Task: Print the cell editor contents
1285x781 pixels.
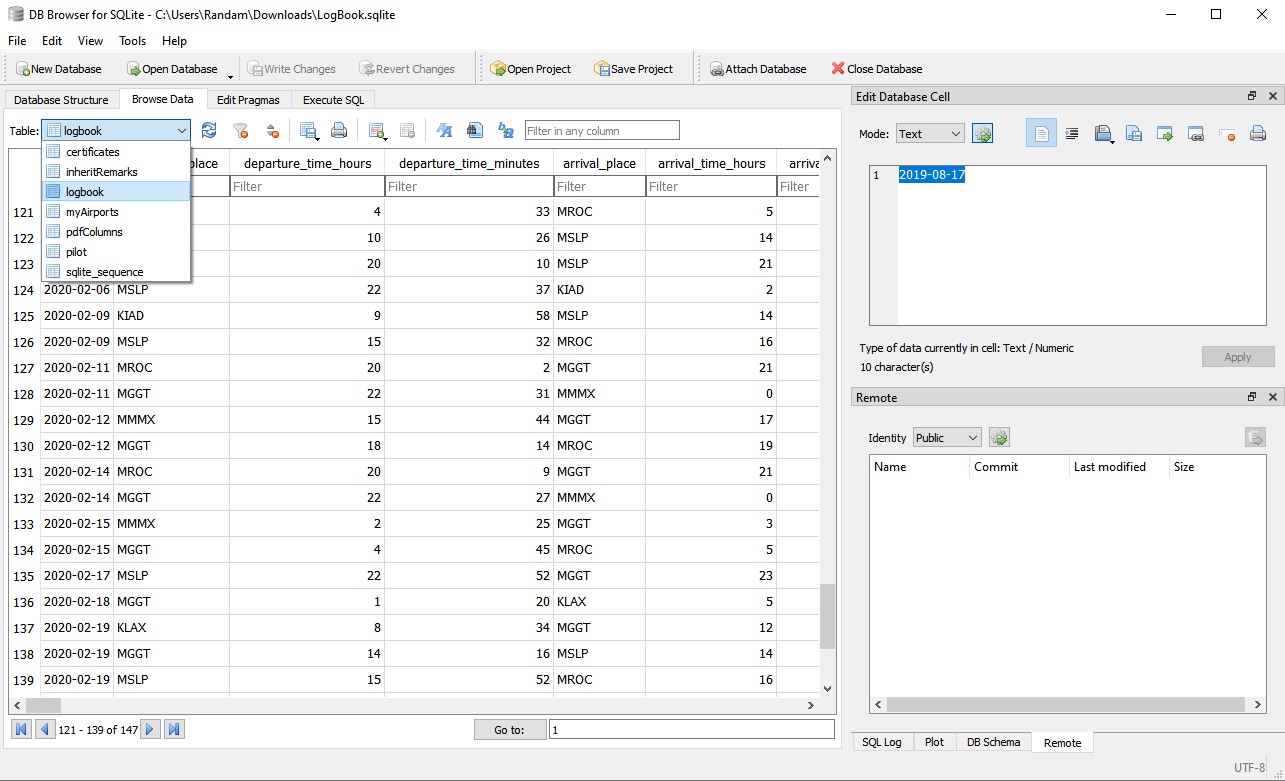Action: click(x=1258, y=134)
